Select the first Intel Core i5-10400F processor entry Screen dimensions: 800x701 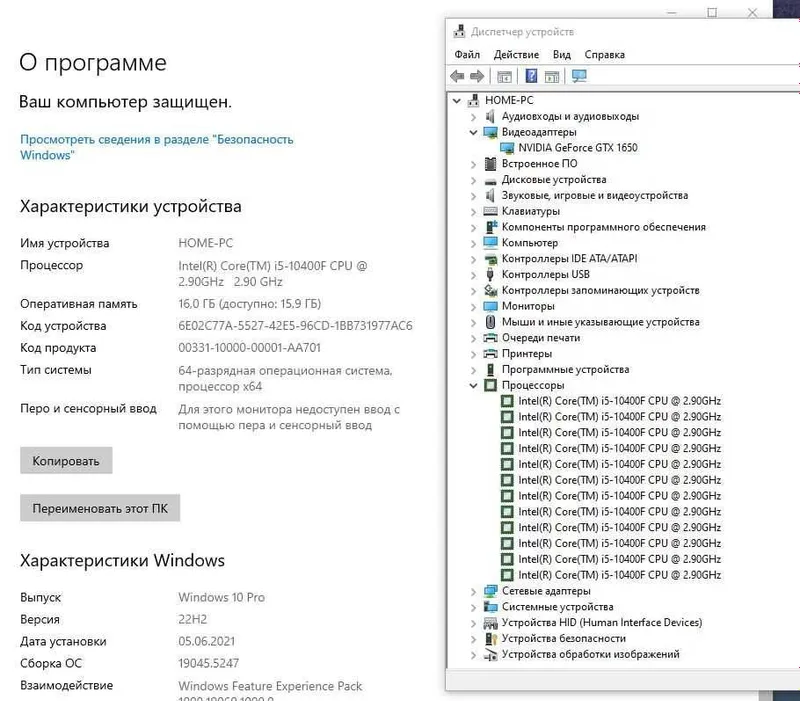(x=611, y=401)
